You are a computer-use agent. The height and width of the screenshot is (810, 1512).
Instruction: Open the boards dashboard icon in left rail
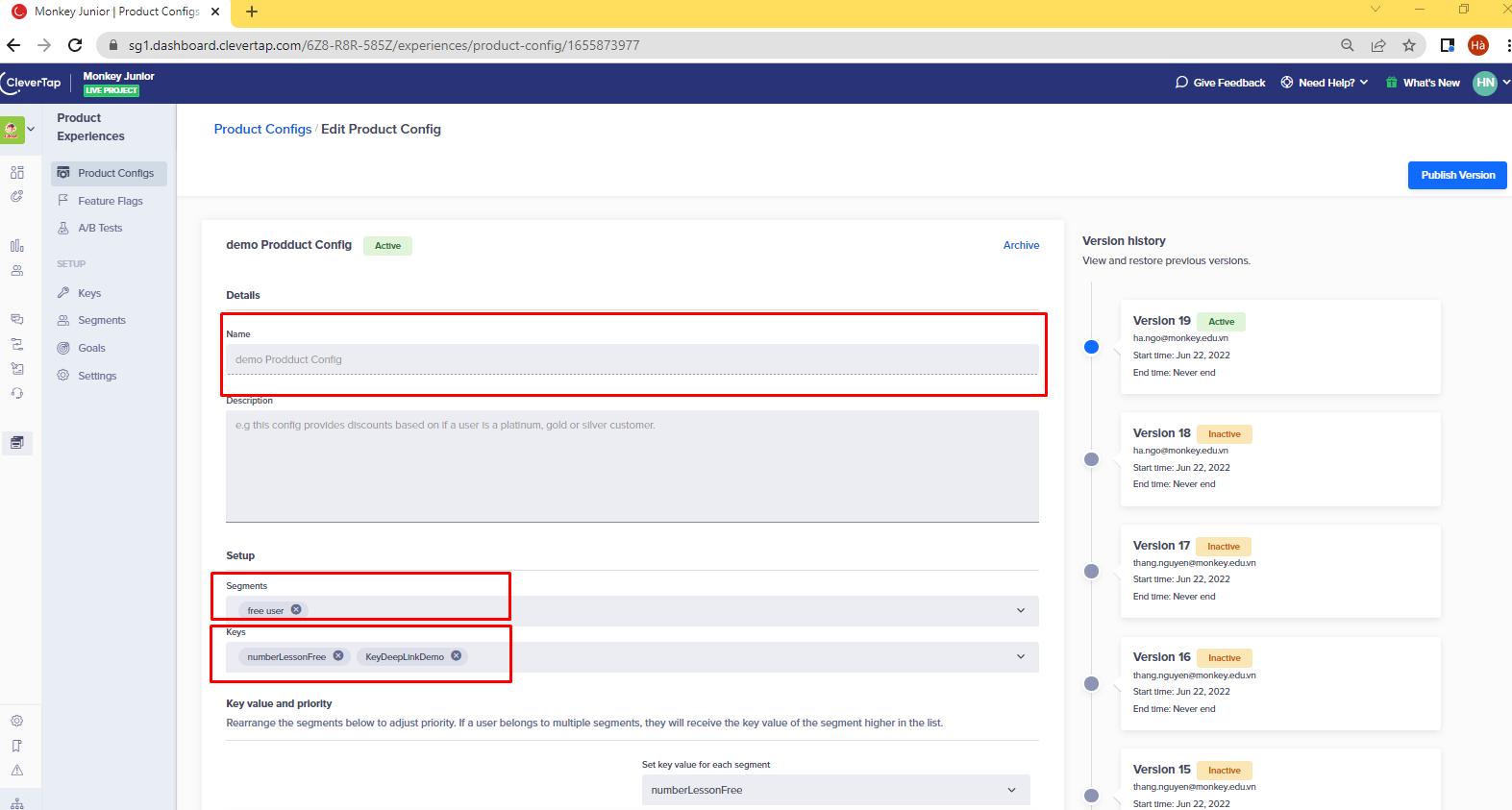[x=17, y=172]
